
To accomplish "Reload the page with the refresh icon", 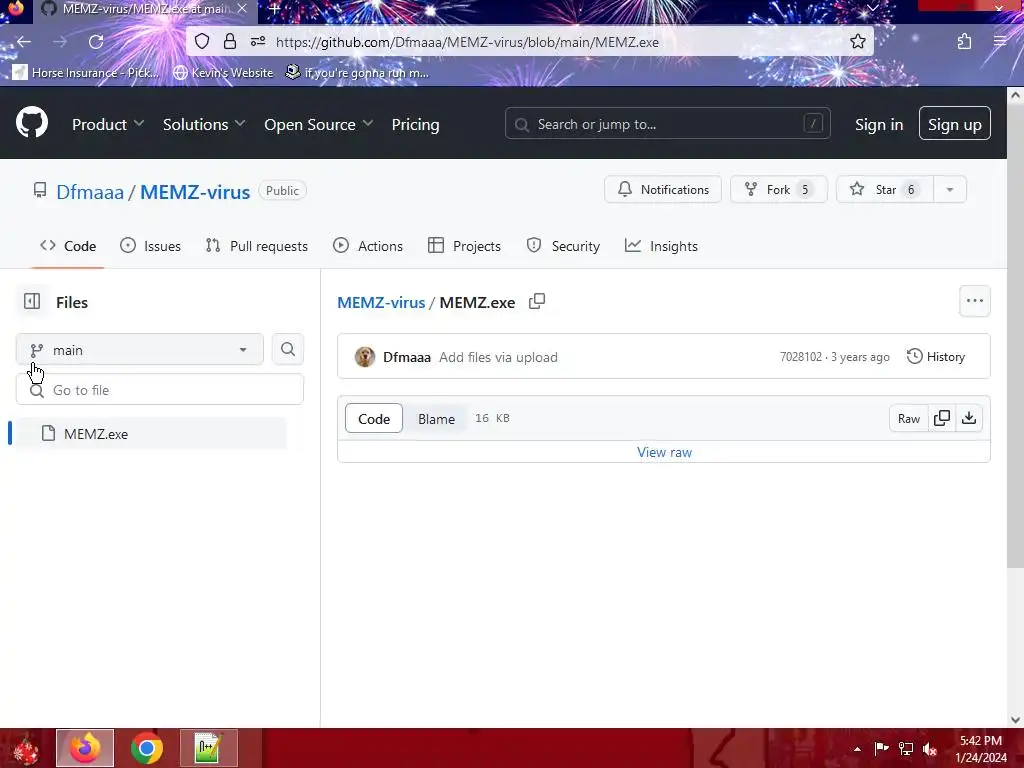I will 96,42.
